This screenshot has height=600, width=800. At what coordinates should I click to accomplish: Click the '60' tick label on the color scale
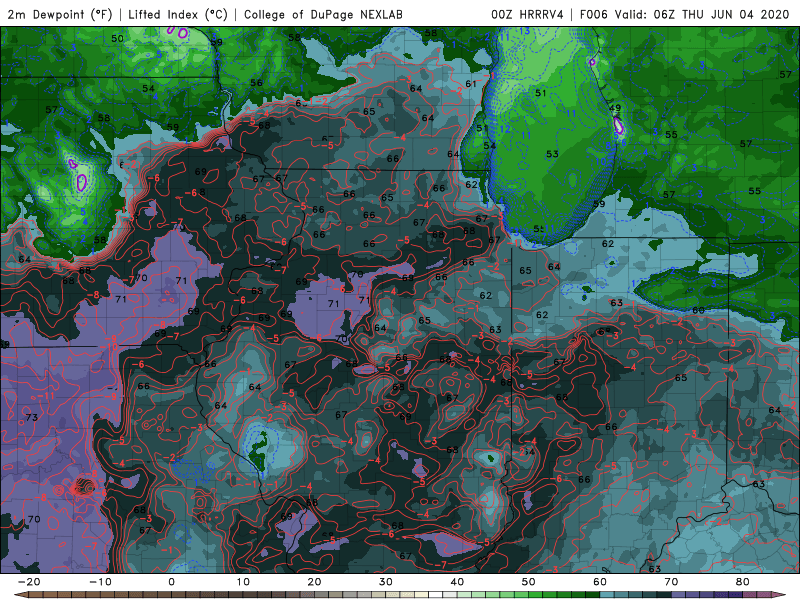[600, 582]
